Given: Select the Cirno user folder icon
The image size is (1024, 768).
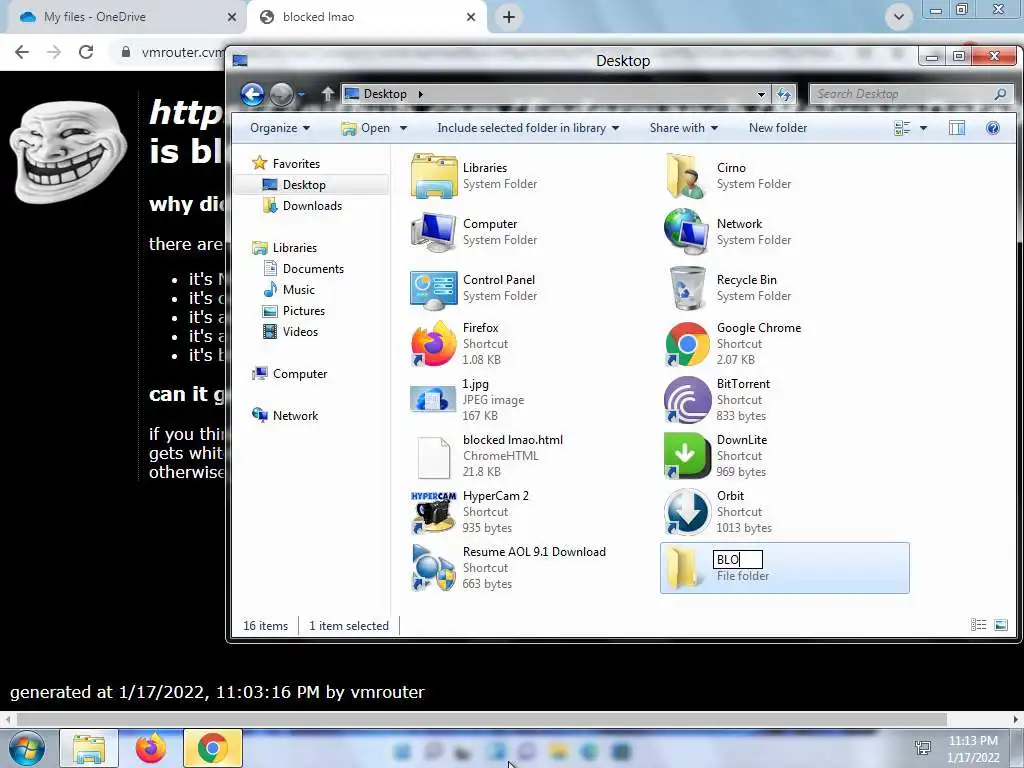Looking at the screenshot, I should (686, 176).
